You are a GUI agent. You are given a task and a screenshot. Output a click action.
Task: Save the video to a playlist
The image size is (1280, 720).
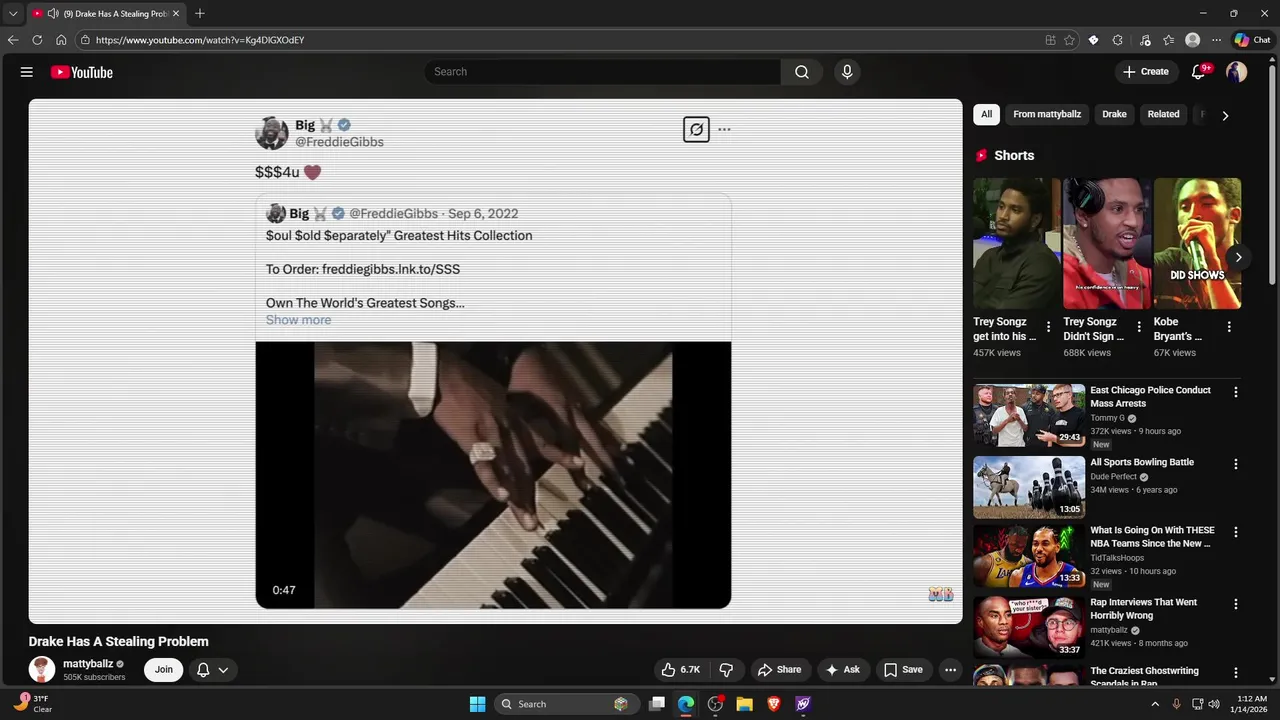(x=903, y=670)
